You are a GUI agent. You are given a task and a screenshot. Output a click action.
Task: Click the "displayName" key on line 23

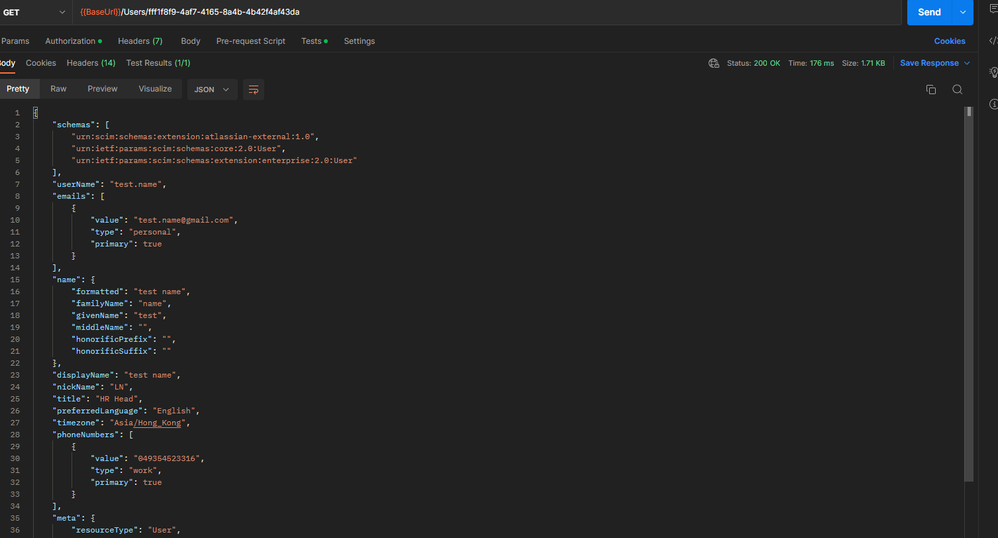click(85, 376)
